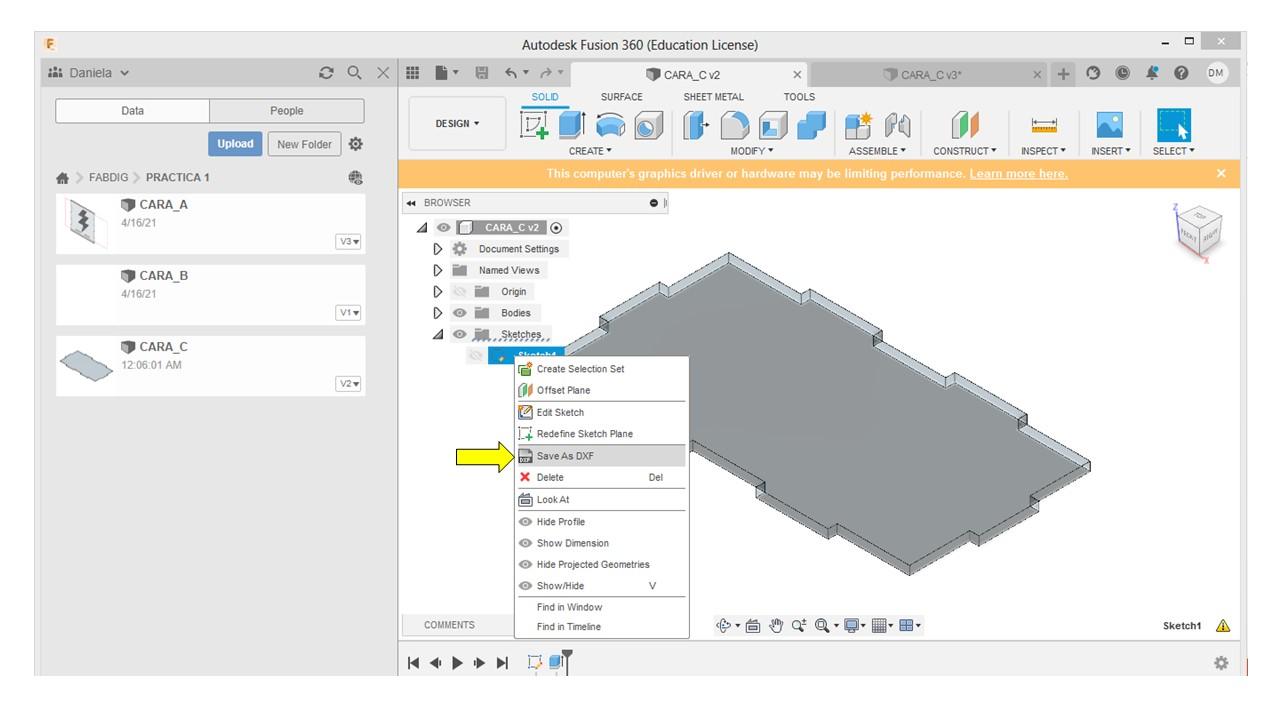Open the DESIGN workspace dropdown

coord(457,124)
